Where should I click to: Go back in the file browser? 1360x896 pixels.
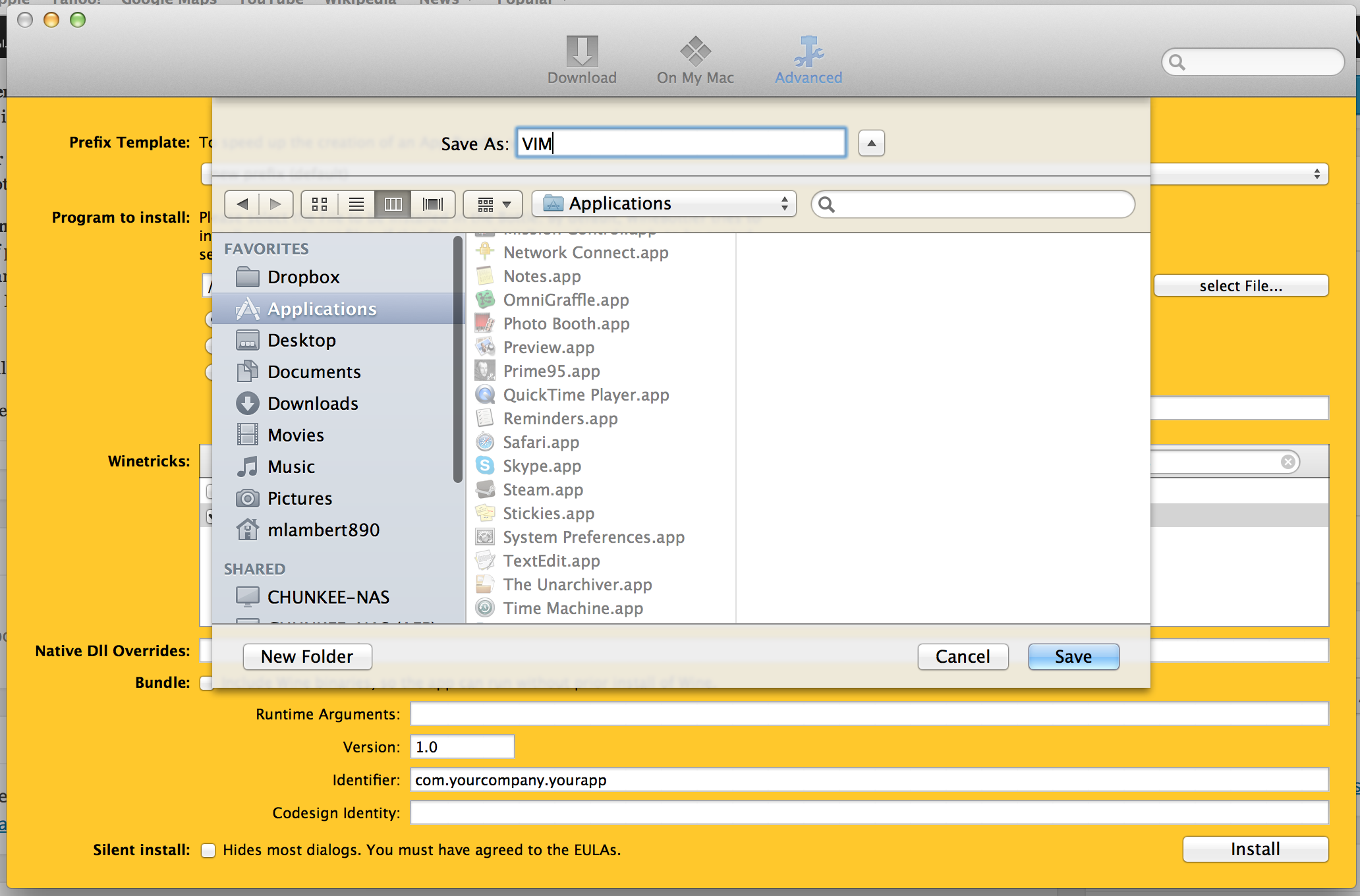(x=242, y=204)
